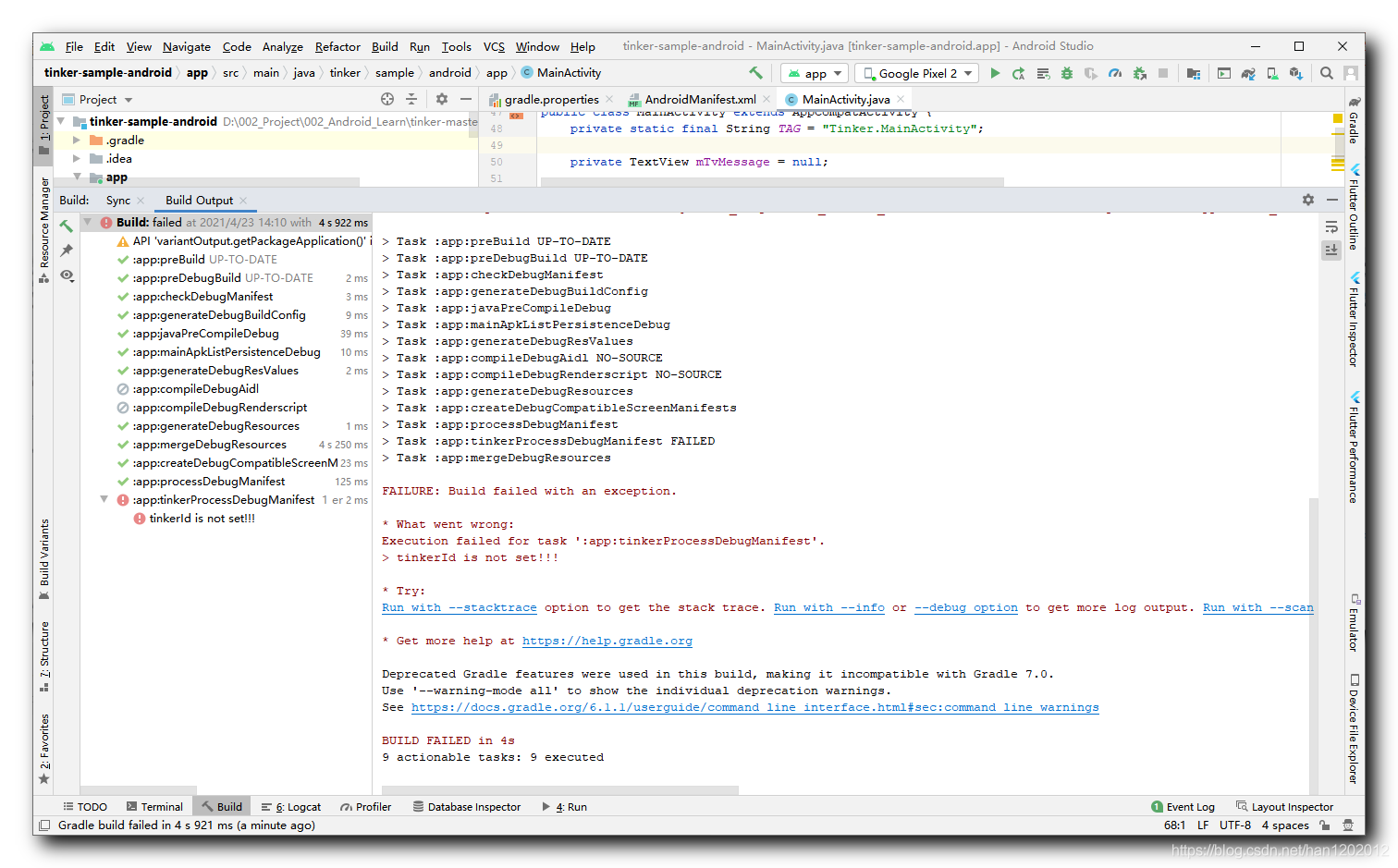This screenshot has height=868, width=1398.
Task: Open the Logcat tool window
Action: pos(291,807)
